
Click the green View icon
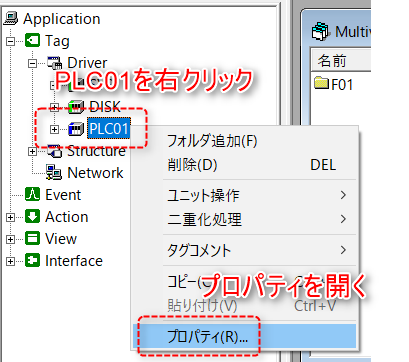pyautogui.click(x=32, y=239)
